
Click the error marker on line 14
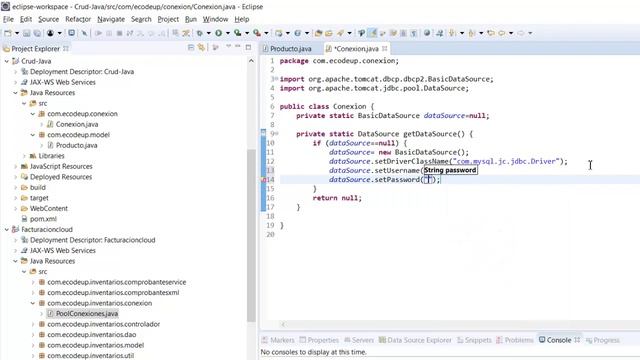tap(263, 180)
